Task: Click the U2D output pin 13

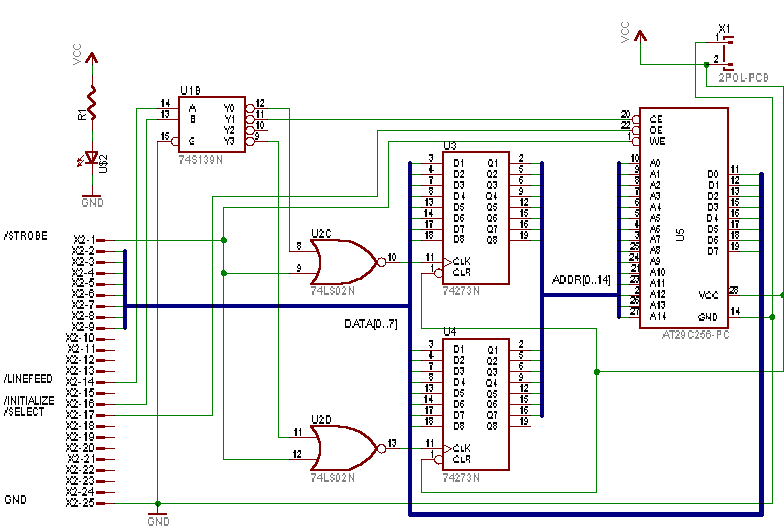Action: click(x=392, y=445)
